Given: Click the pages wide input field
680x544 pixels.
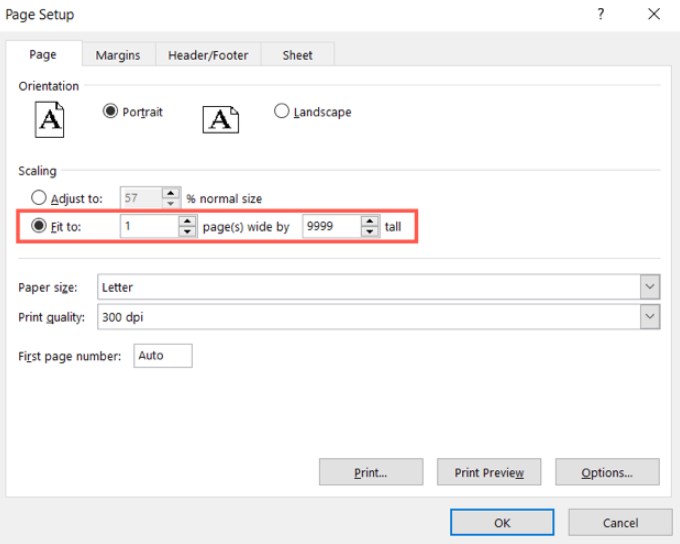Looking at the screenshot, I should 150,226.
